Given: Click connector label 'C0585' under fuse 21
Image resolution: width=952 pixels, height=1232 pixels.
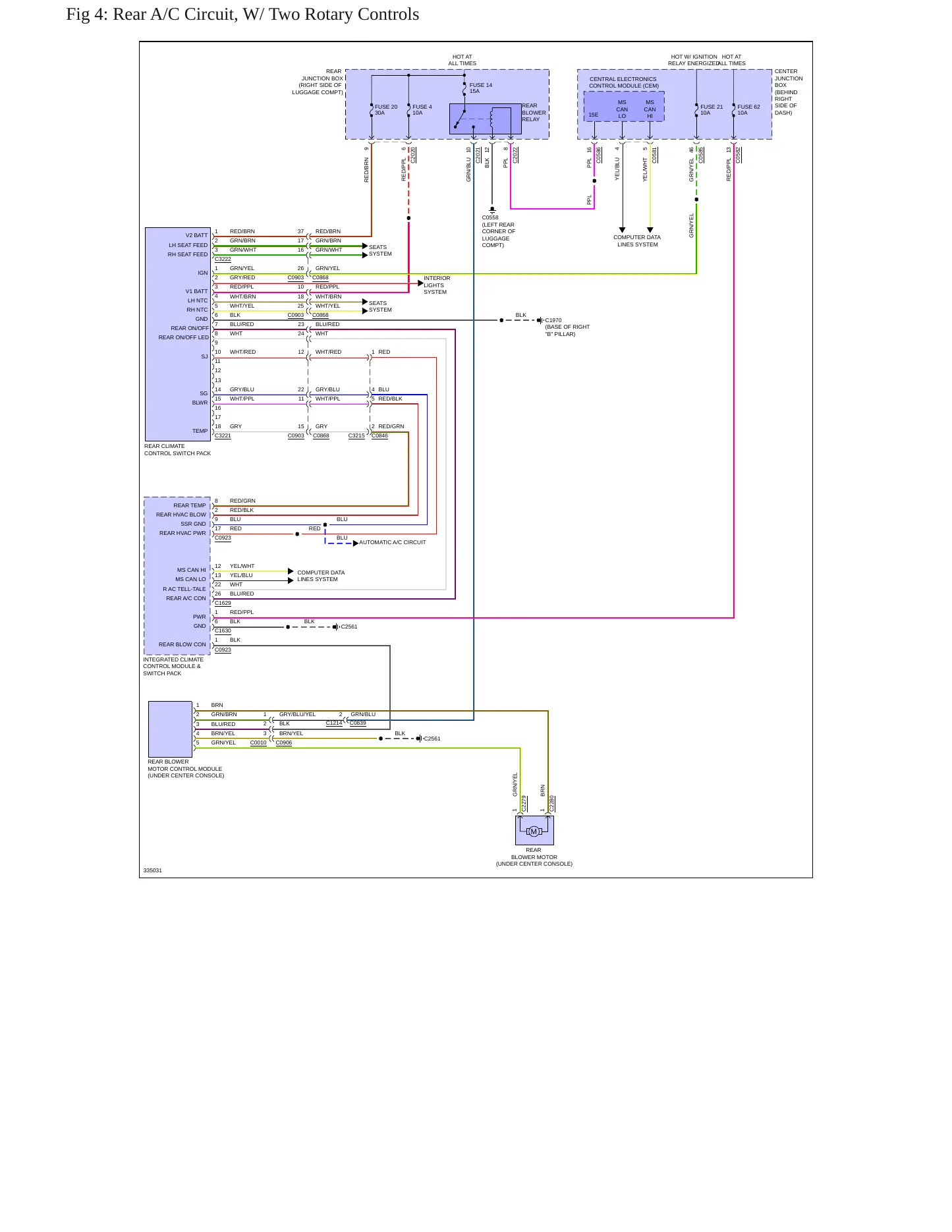Looking at the screenshot, I should point(701,155).
